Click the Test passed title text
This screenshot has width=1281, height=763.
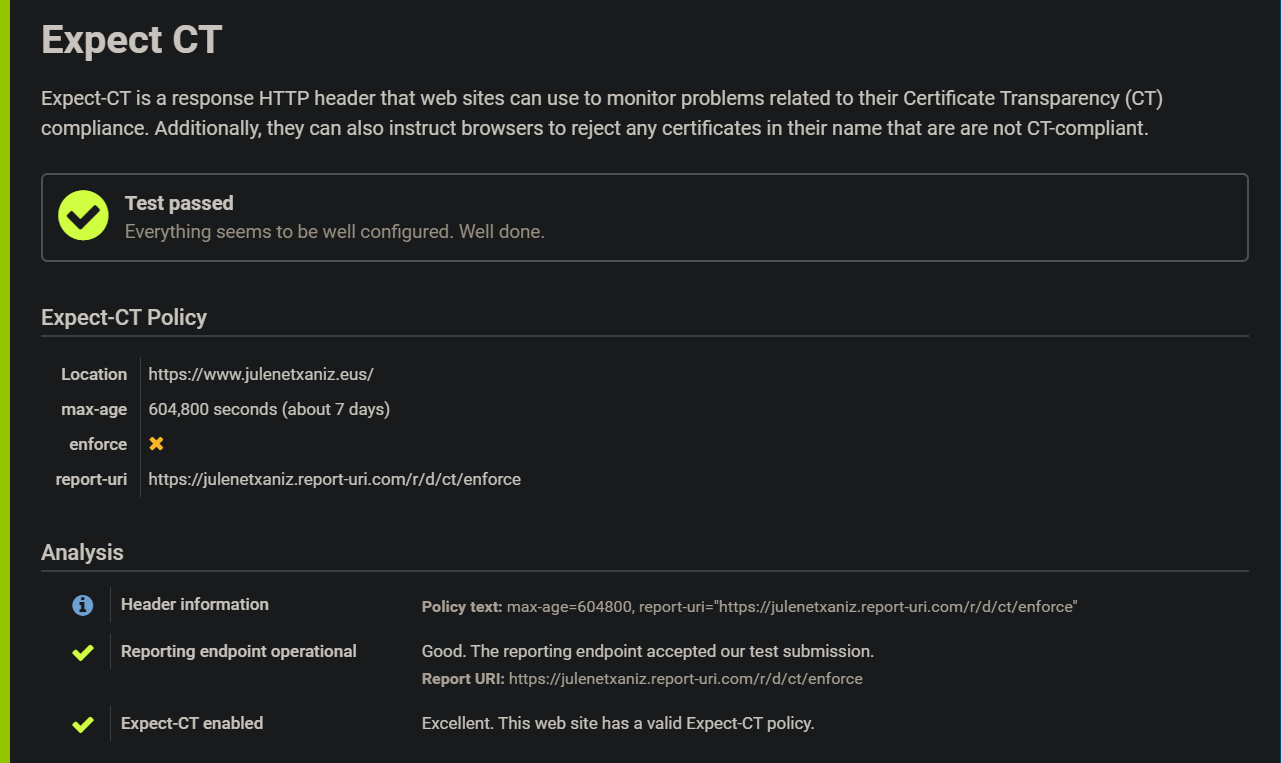point(179,203)
